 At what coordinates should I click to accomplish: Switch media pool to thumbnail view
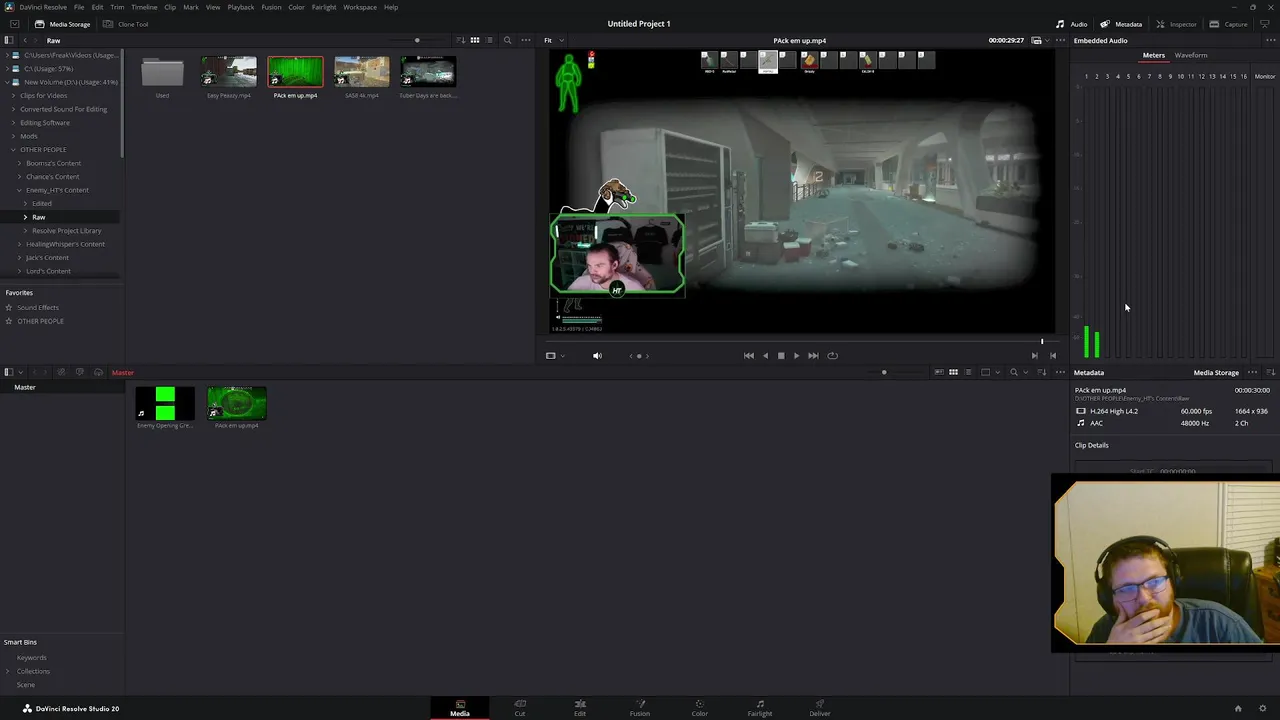coord(953,372)
